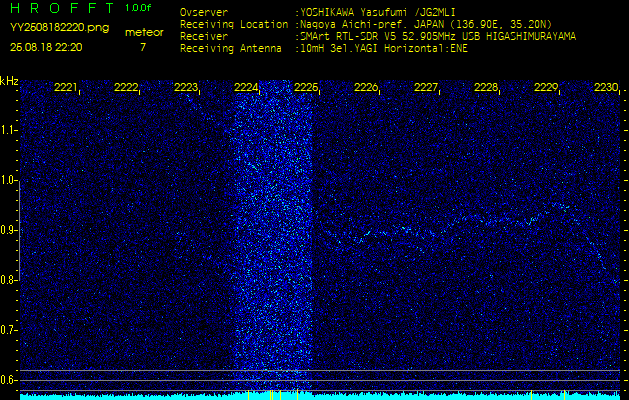Click the 'meteor' count label
The width and height of the screenshot is (629, 400).
click(144, 33)
